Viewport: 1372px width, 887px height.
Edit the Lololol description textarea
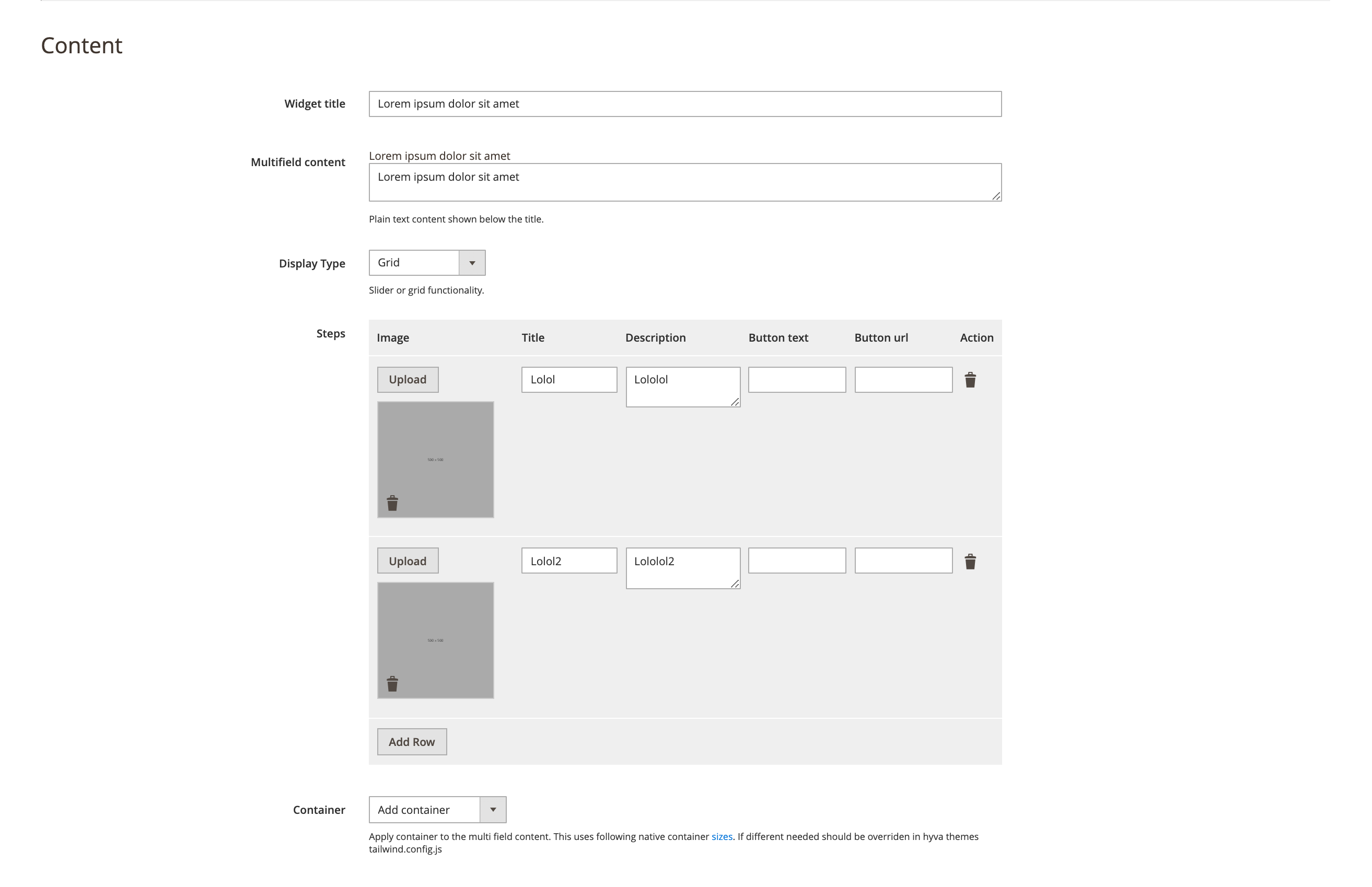[x=683, y=387]
